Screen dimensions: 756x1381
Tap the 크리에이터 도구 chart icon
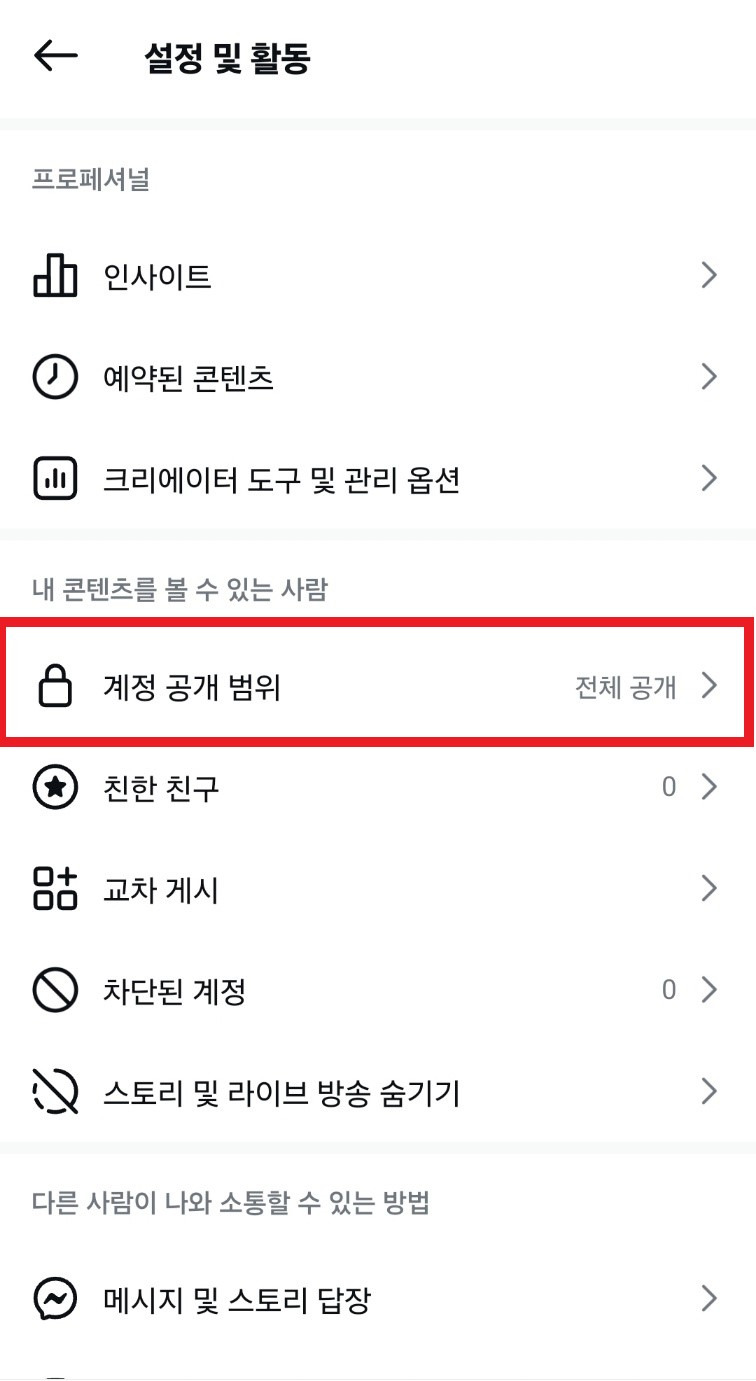[x=55, y=479]
